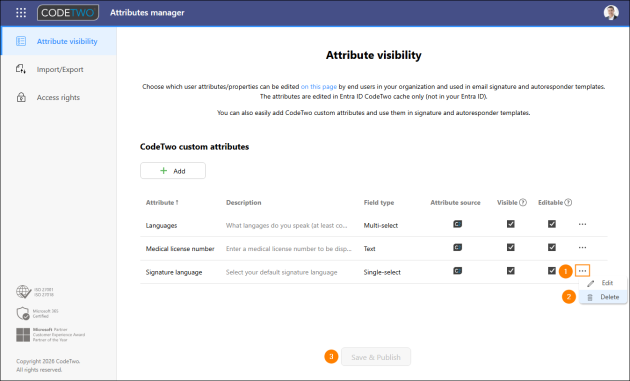Show help for the Visible column
The height and width of the screenshot is (381, 630).
(523, 203)
